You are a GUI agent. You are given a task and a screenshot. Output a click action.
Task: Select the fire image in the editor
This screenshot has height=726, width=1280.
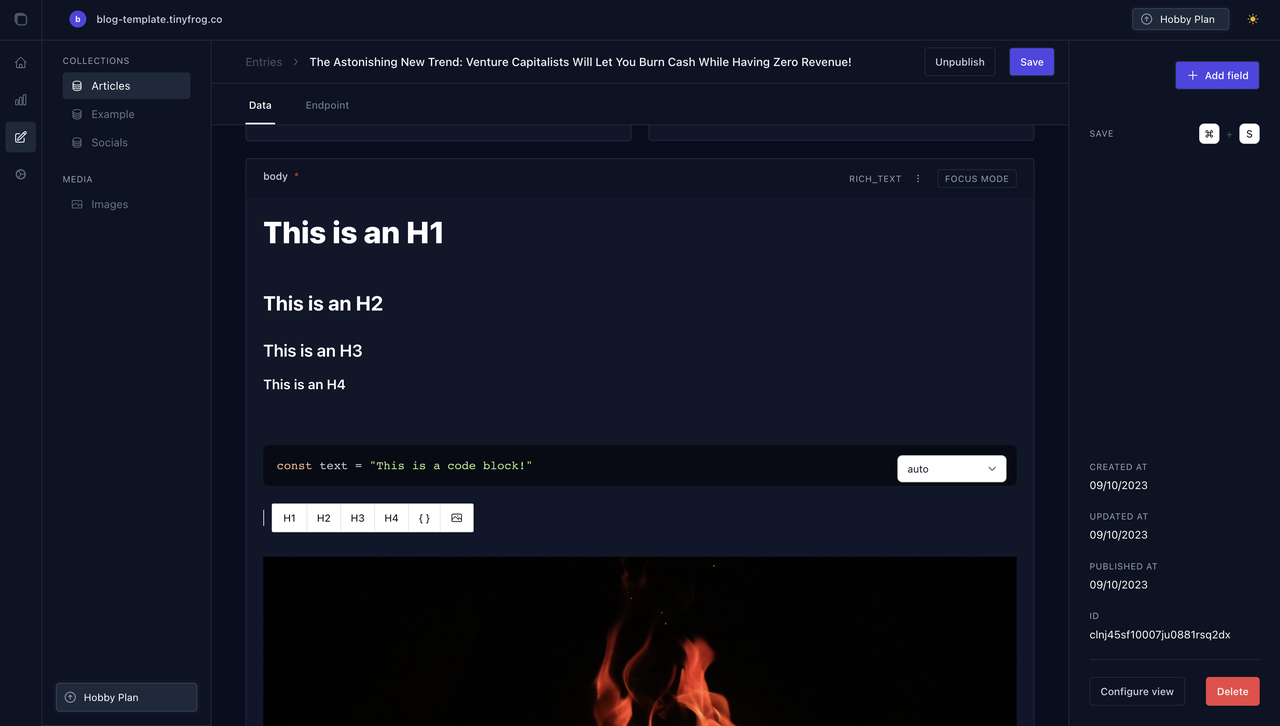pyautogui.click(x=640, y=641)
